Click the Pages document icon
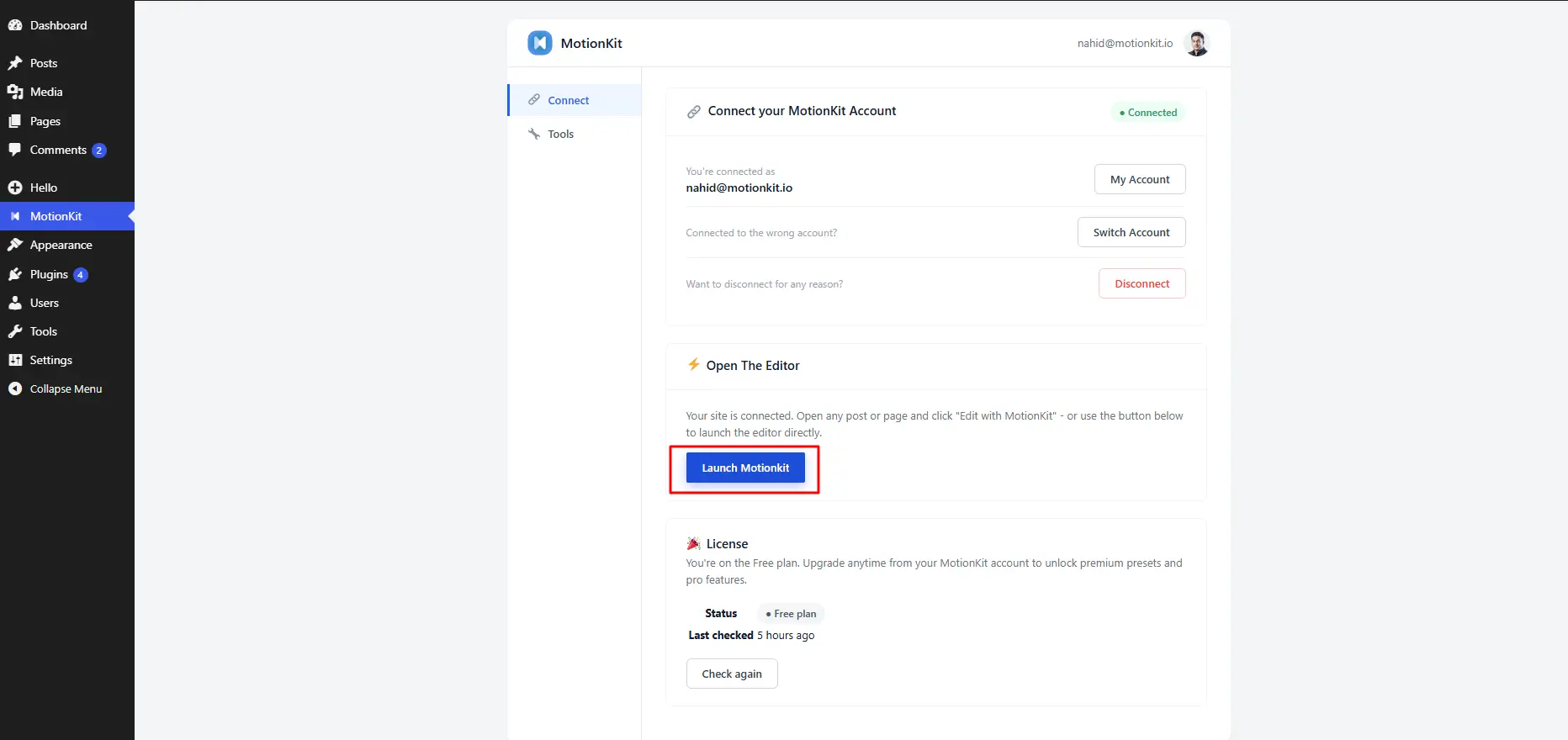 pos(15,121)
